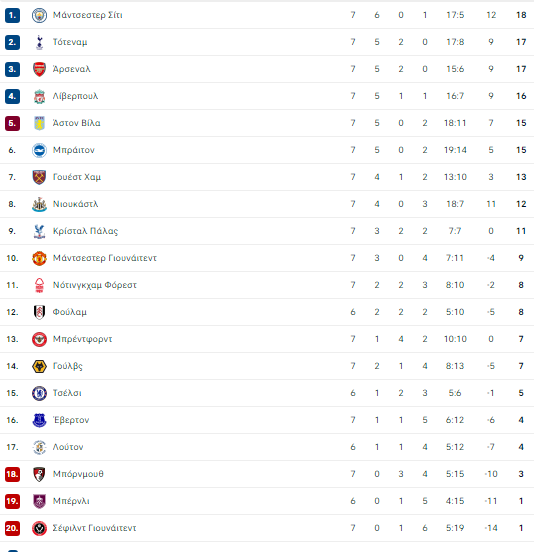Open the Σέφιλντ Γιουνάιτεντ team link
This screenshot has height=552, width=534.
coord(94,528)
